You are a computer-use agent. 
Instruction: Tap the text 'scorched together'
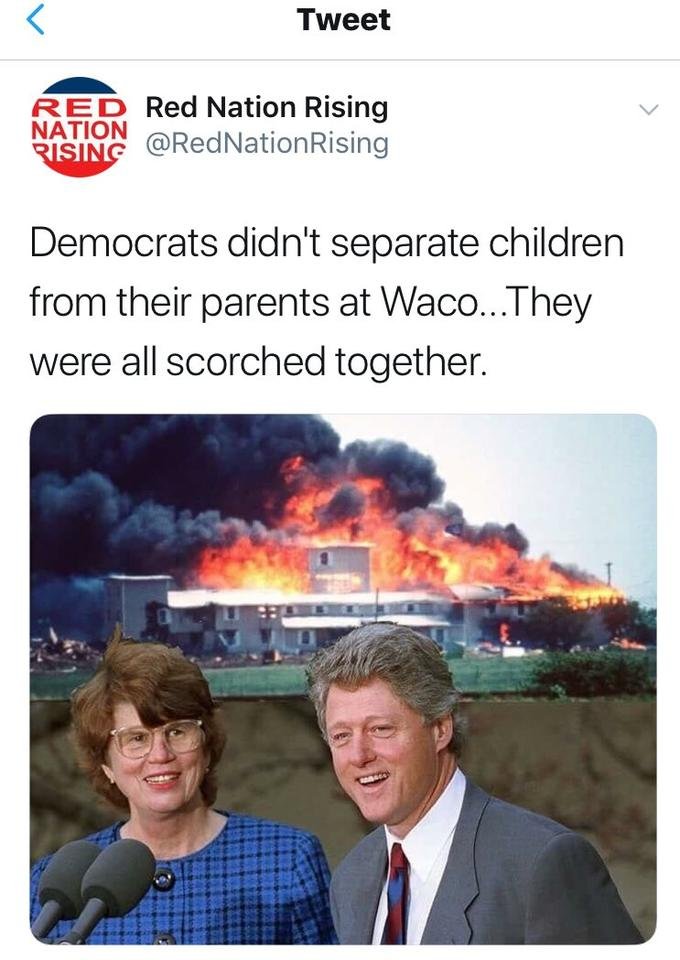(326, 362)
